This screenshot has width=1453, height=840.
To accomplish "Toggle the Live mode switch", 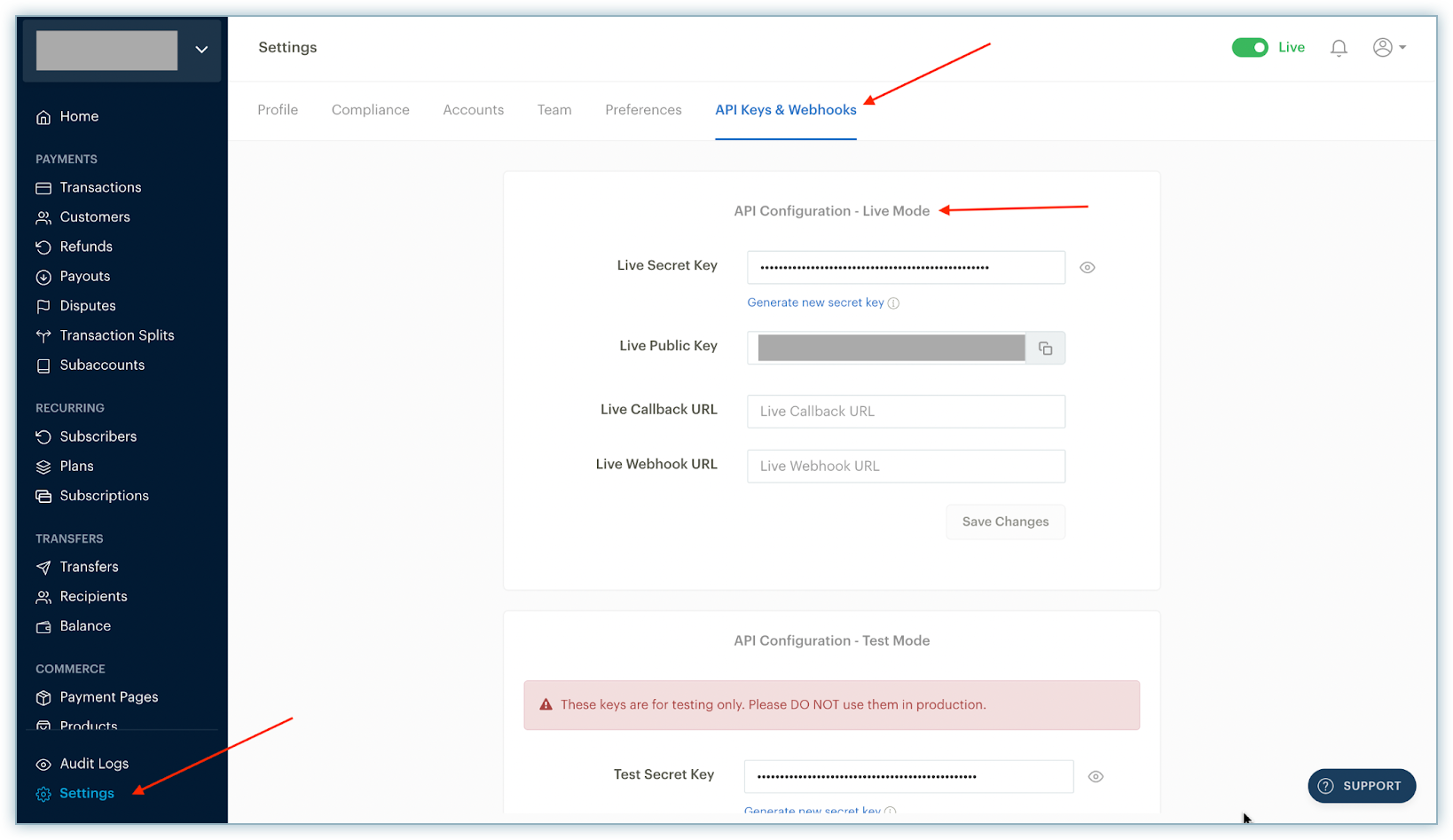I will click(x=1250, y=48).
